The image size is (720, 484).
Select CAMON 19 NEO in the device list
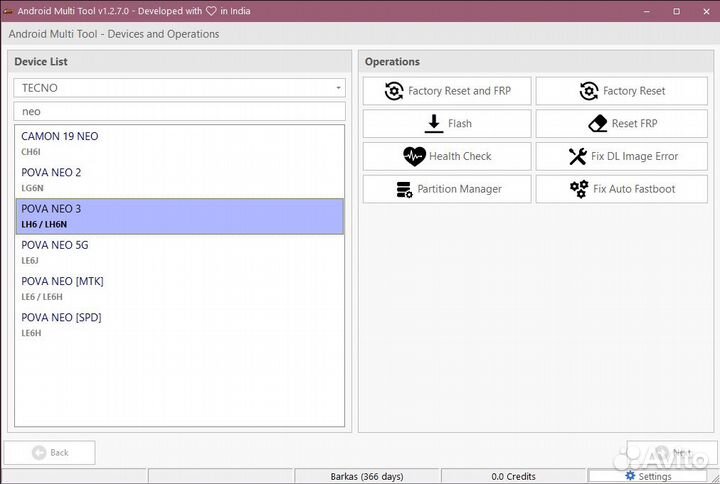point(180,144)
